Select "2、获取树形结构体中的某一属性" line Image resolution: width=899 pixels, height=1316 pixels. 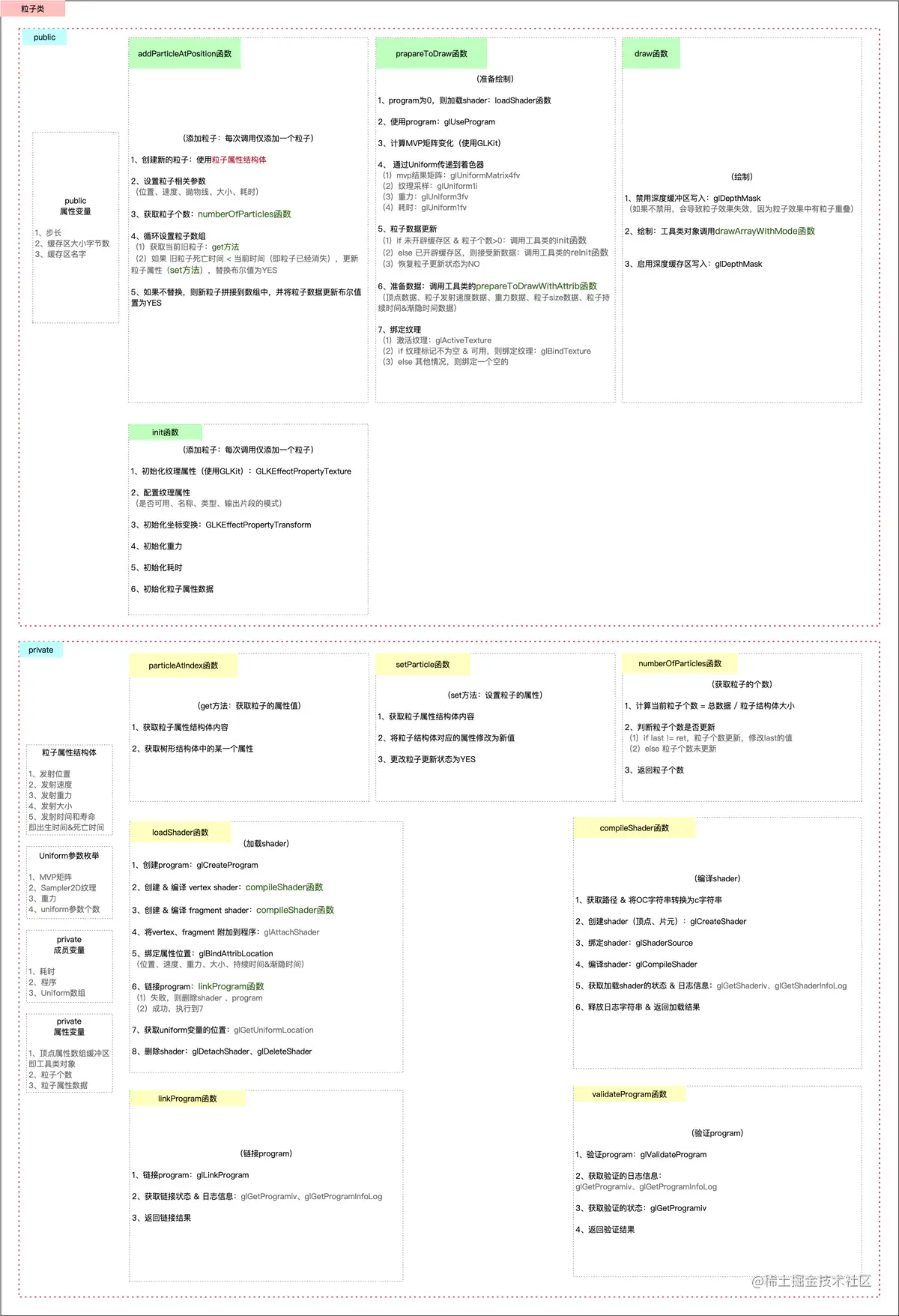(x=193, y=749)
